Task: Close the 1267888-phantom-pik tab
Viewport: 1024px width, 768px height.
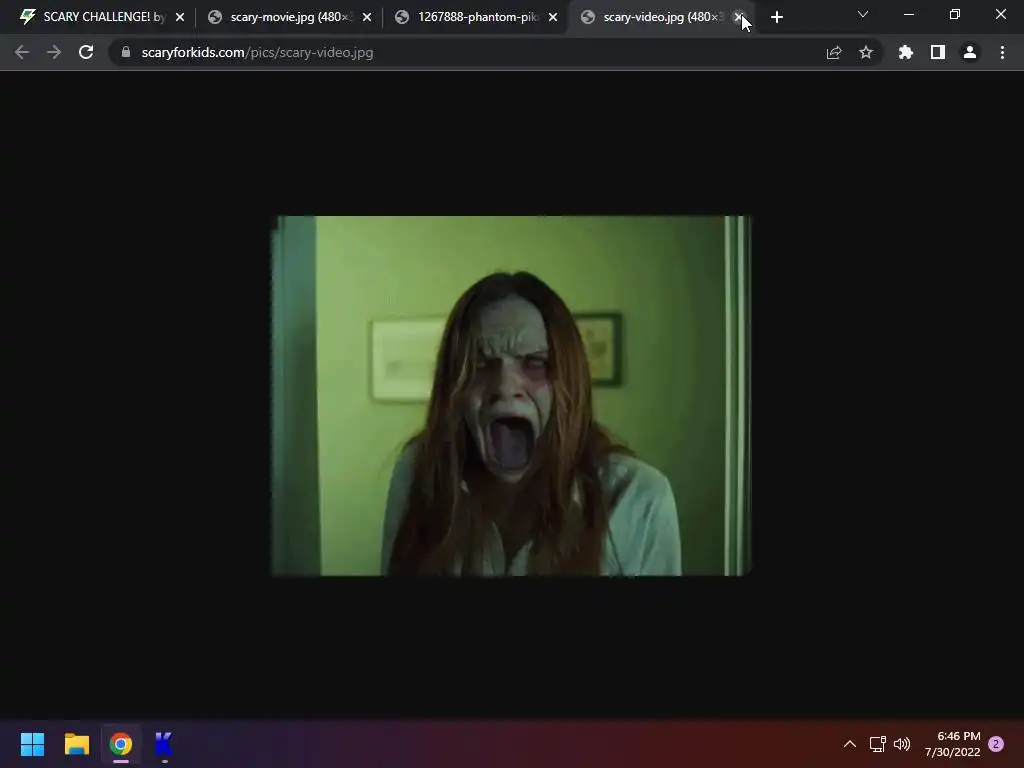Action: point(553,17)
